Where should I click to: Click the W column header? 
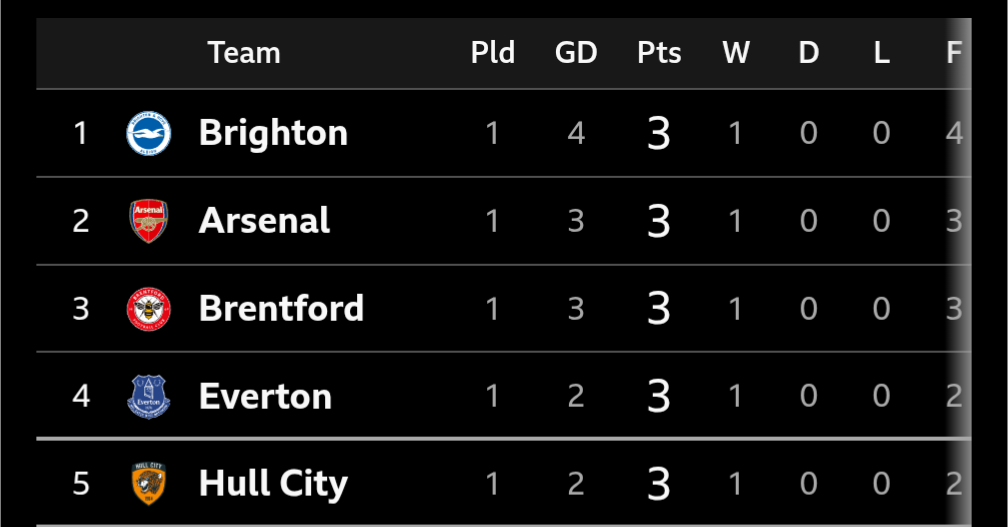coord(736,53)
